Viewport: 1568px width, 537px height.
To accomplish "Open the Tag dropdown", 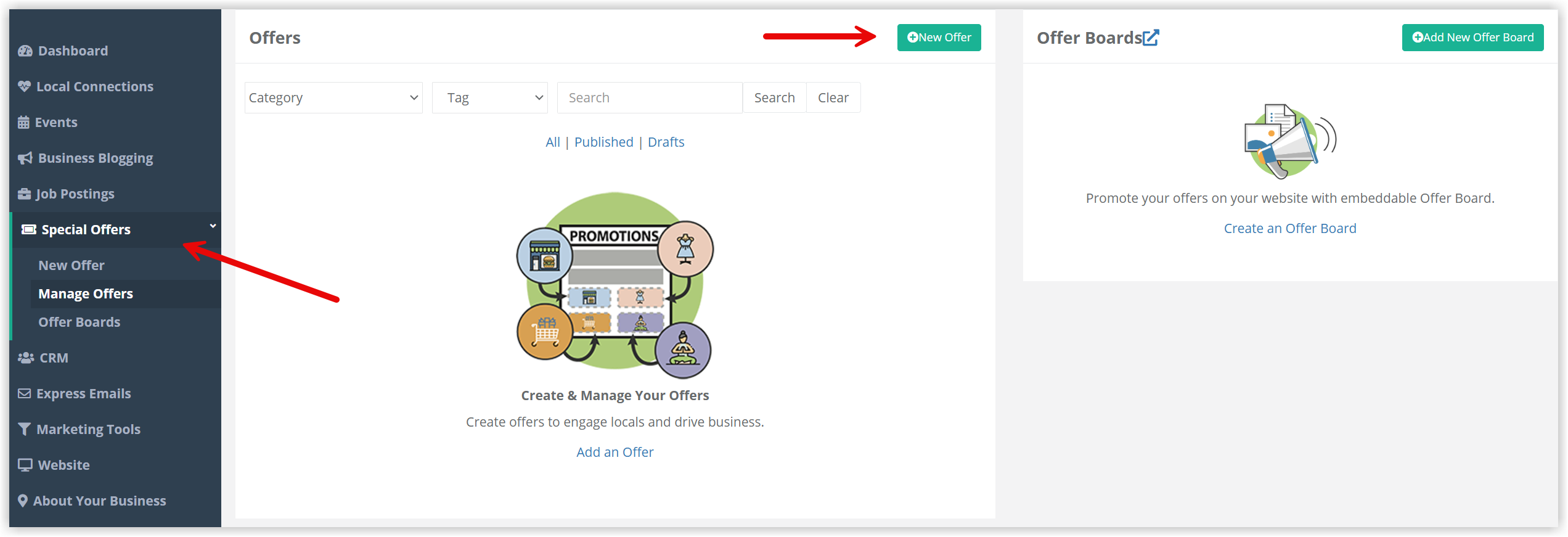I will (490, 98).
